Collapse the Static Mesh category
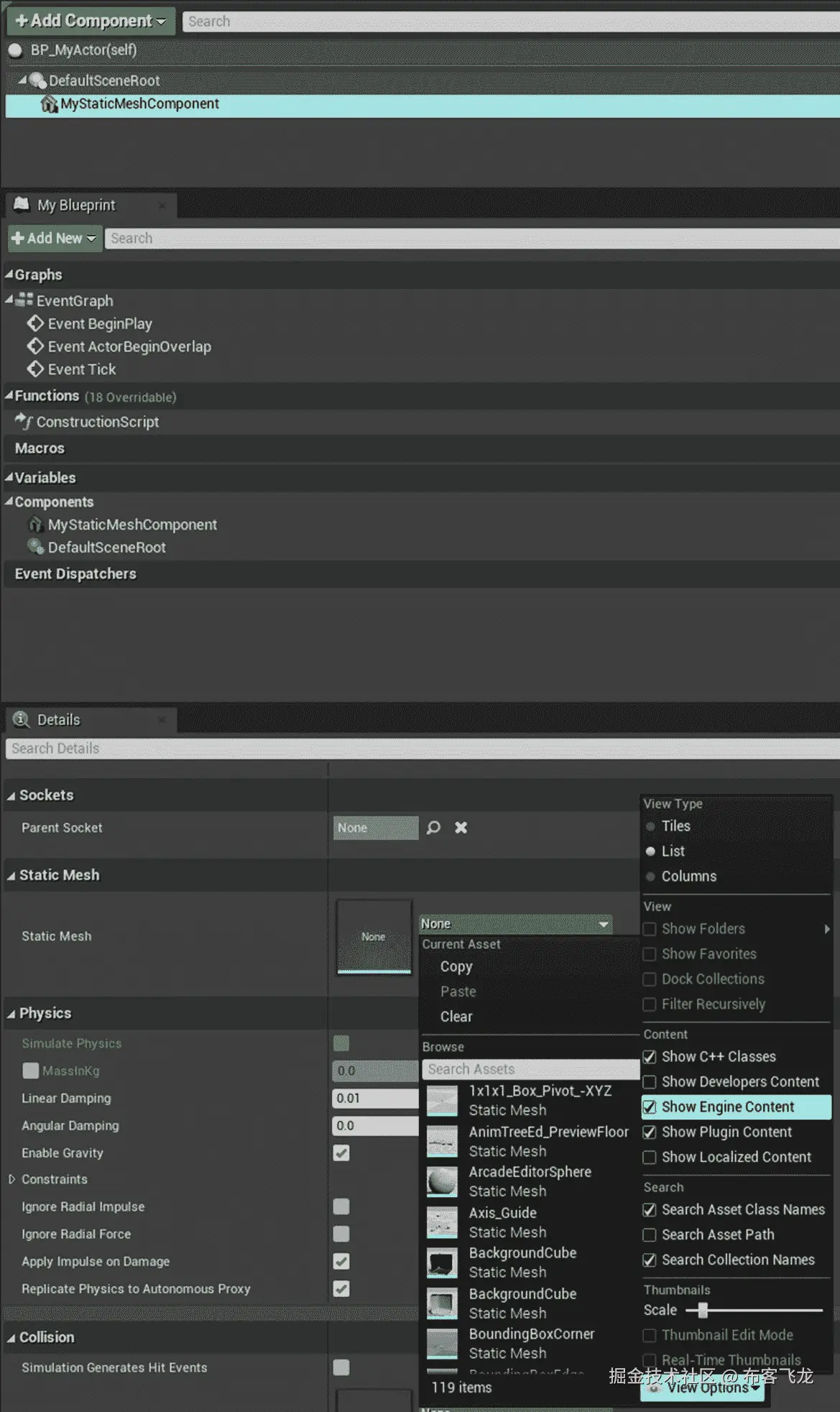This screenshot has width=840, height=1412. point(11,875)
